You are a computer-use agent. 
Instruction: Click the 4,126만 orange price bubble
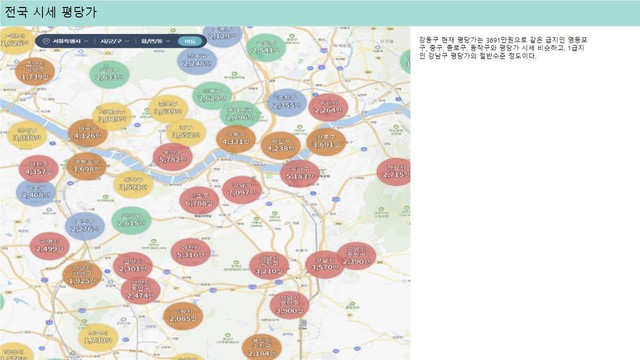click(88, 133)
